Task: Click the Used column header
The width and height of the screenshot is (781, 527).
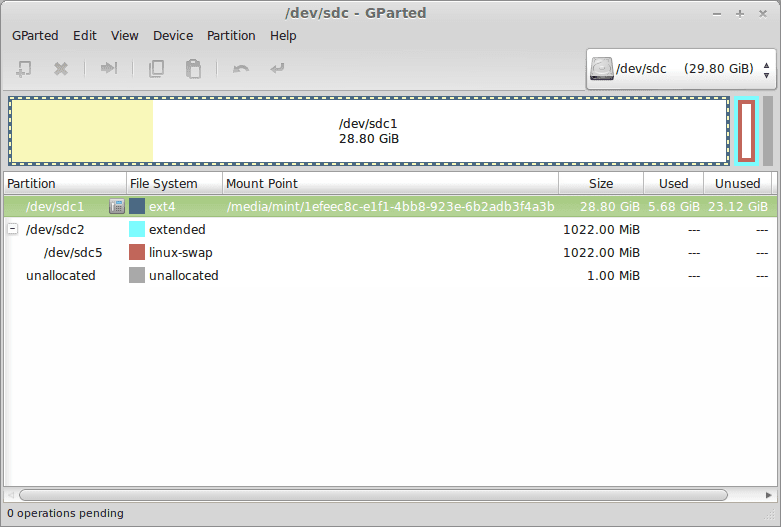Action: pos(673,183)
